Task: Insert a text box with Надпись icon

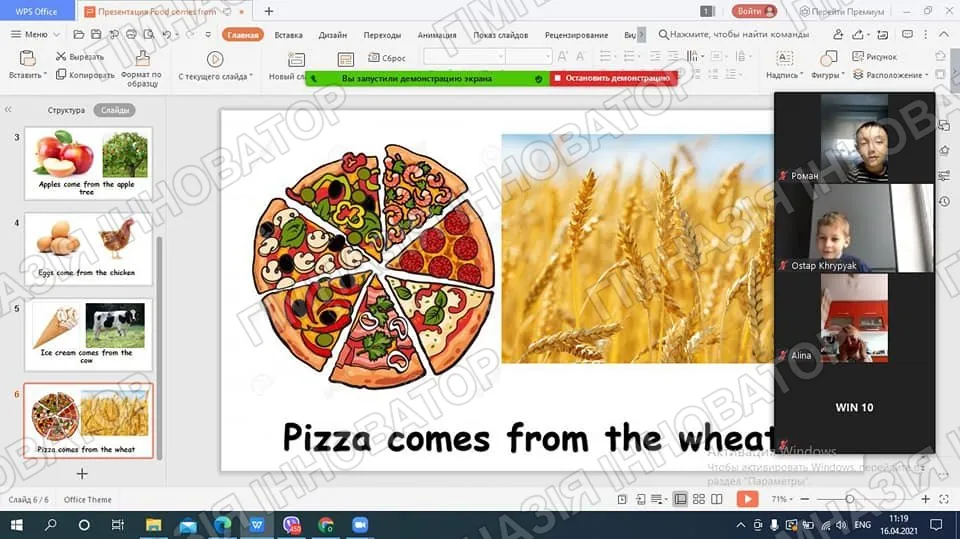Action: tap(784, 58)
